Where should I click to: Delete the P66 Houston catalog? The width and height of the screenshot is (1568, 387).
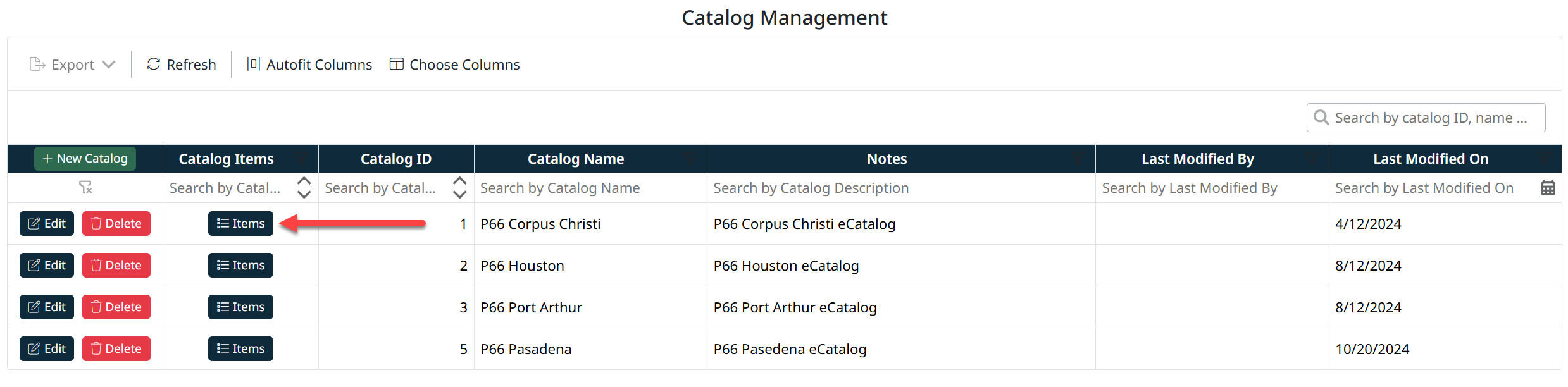coord(116,265)
